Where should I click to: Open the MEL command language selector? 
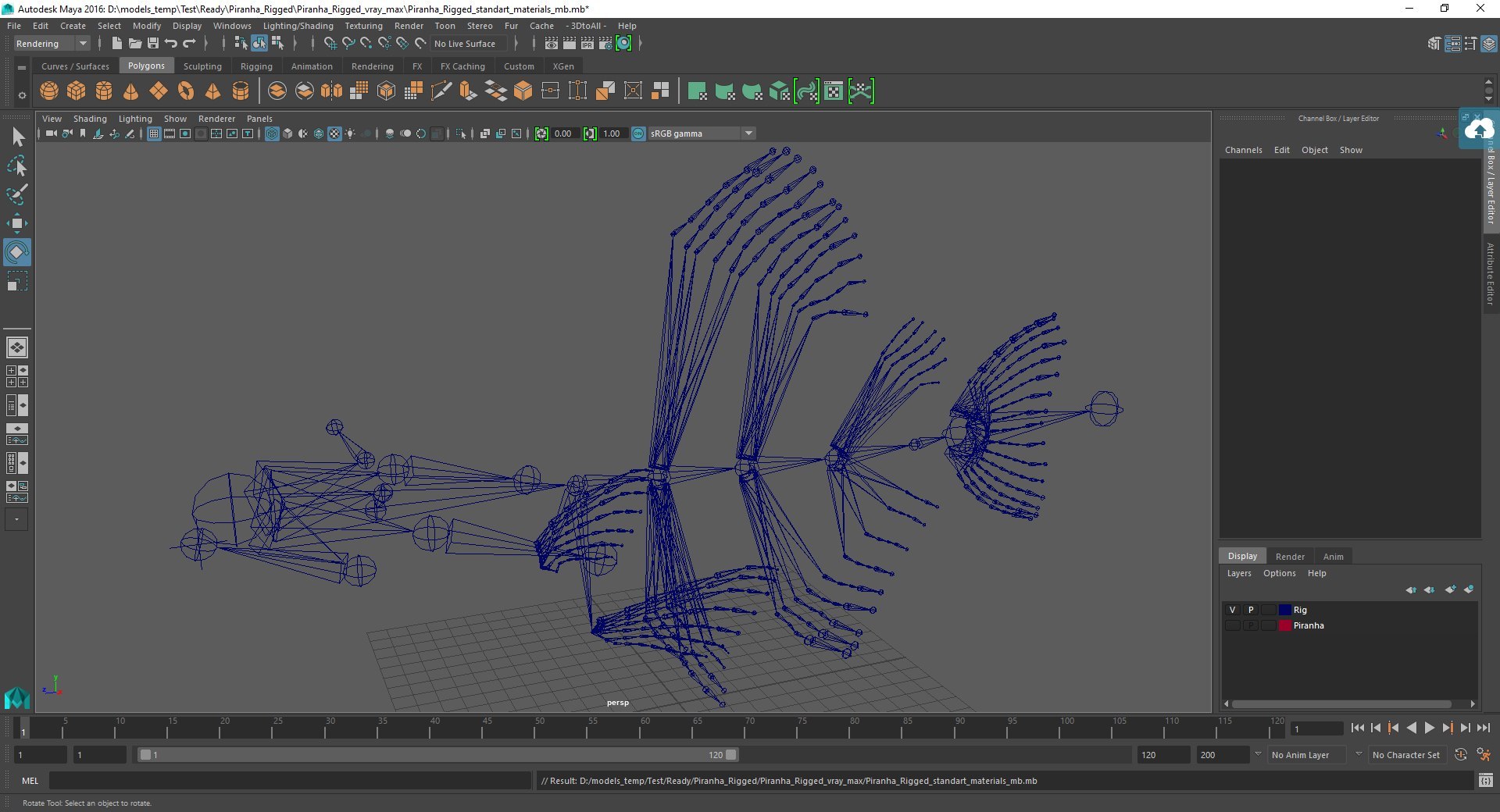pos(30,781)
